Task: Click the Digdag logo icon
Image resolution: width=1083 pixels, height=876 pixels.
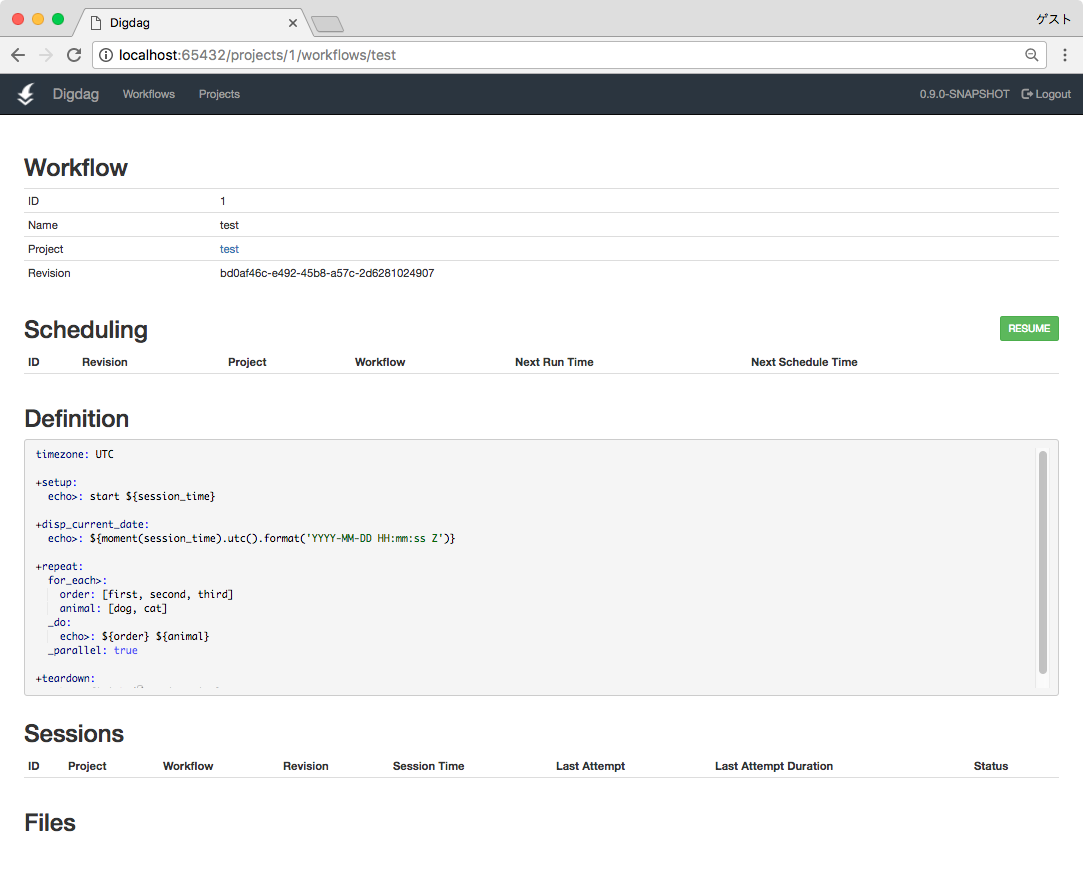Action: coord(25,94)
